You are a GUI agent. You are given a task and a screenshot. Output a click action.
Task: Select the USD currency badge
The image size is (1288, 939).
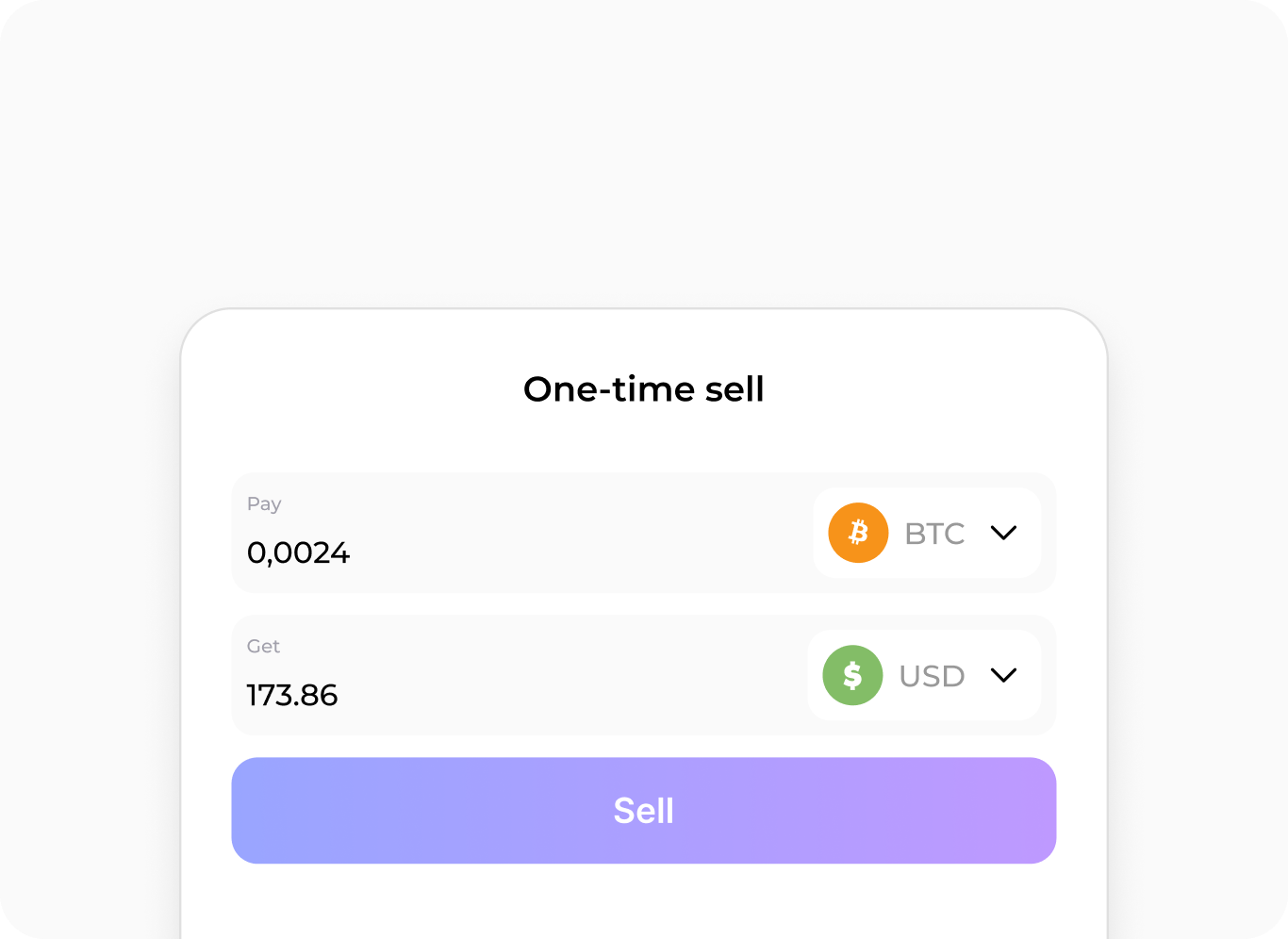(x=924, y=675)
